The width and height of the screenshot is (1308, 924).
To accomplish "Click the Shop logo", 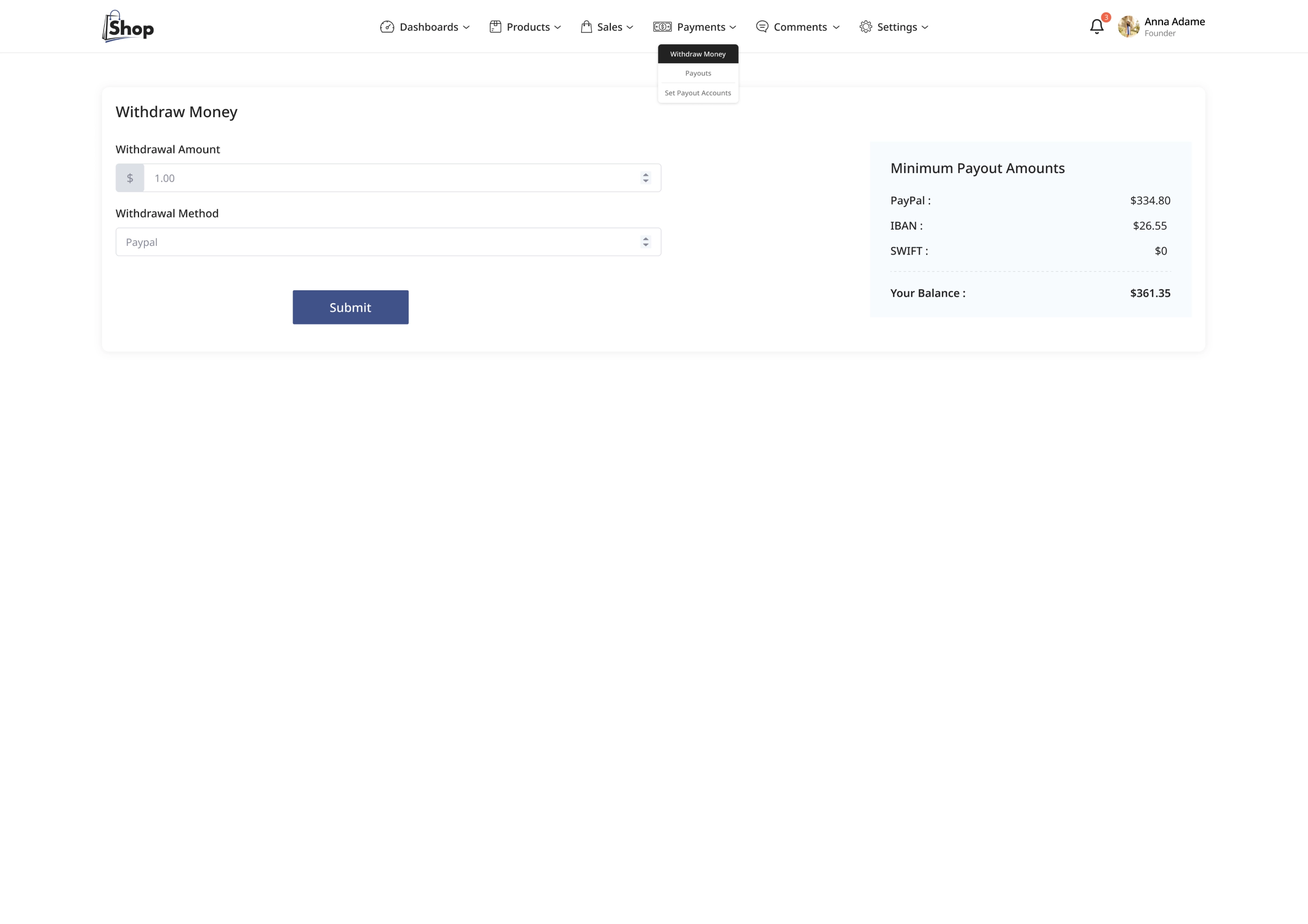I will [x=127, y=26].
